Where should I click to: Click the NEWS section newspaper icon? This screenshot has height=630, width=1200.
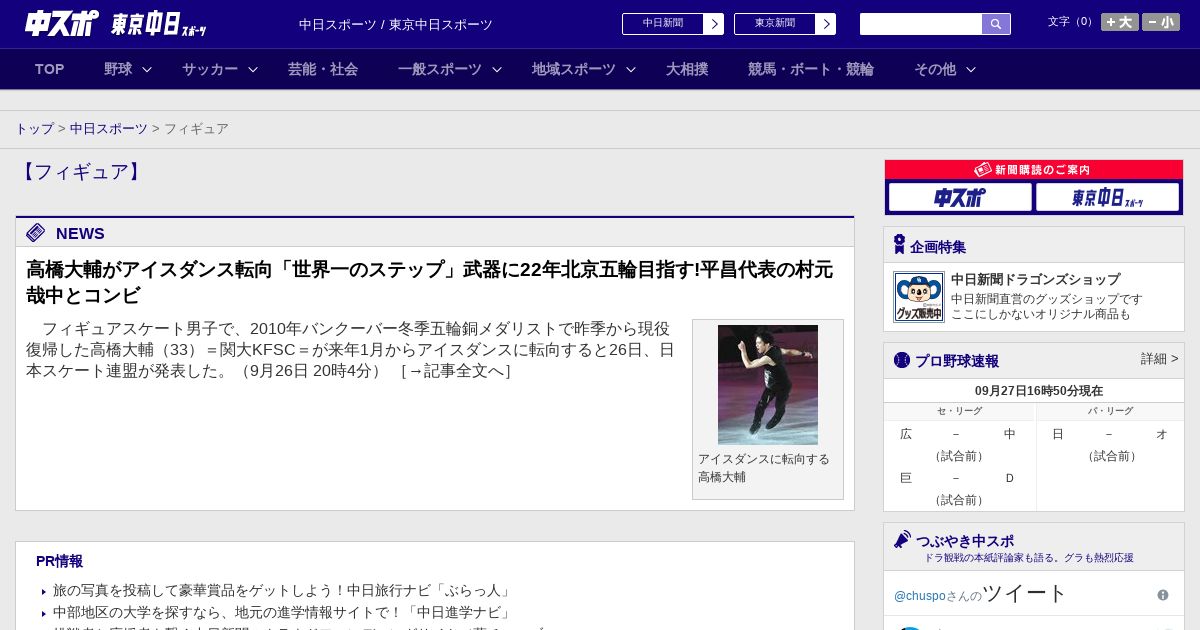(x=36, y=233)
